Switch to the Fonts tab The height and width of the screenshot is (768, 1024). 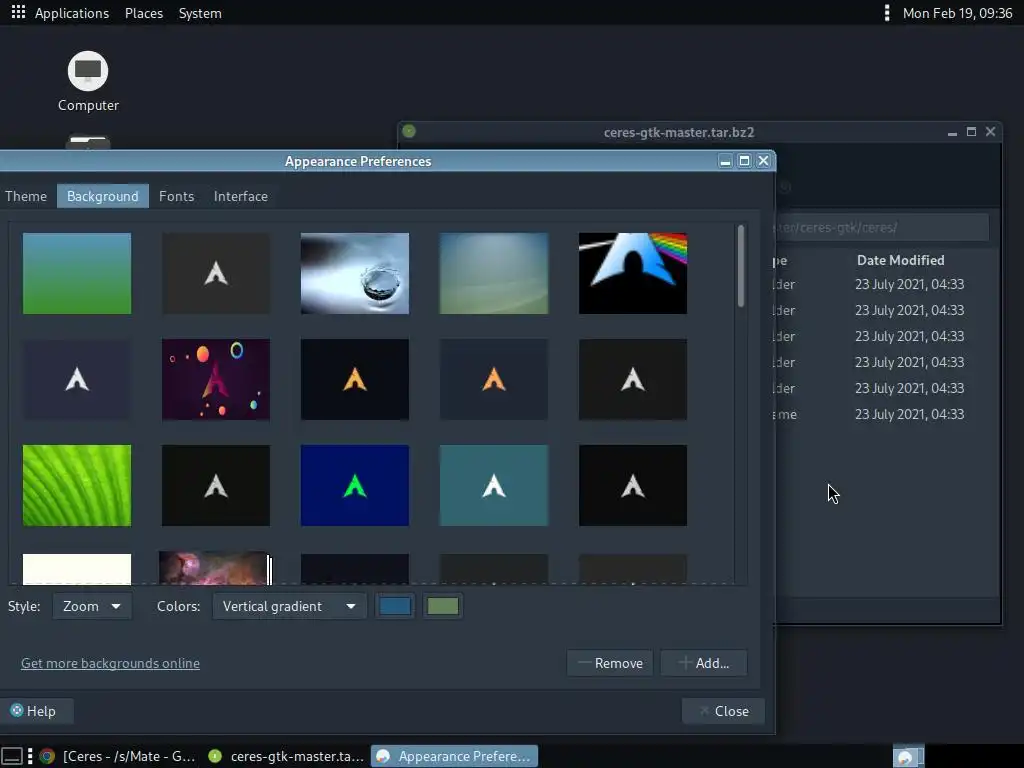pyautogui.click(x=176, y=196)
